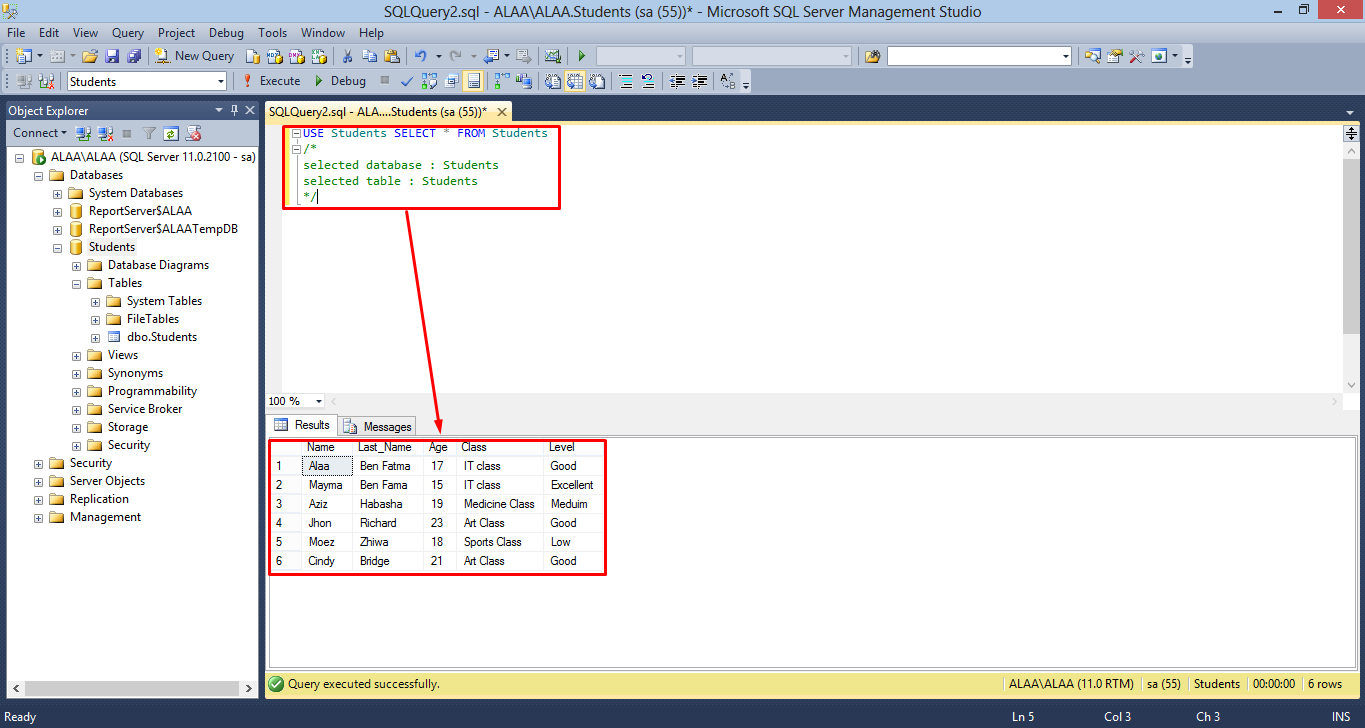Toggle Include Actual Execution Plan
The image size is (1365, 728).
pos(501,81)
